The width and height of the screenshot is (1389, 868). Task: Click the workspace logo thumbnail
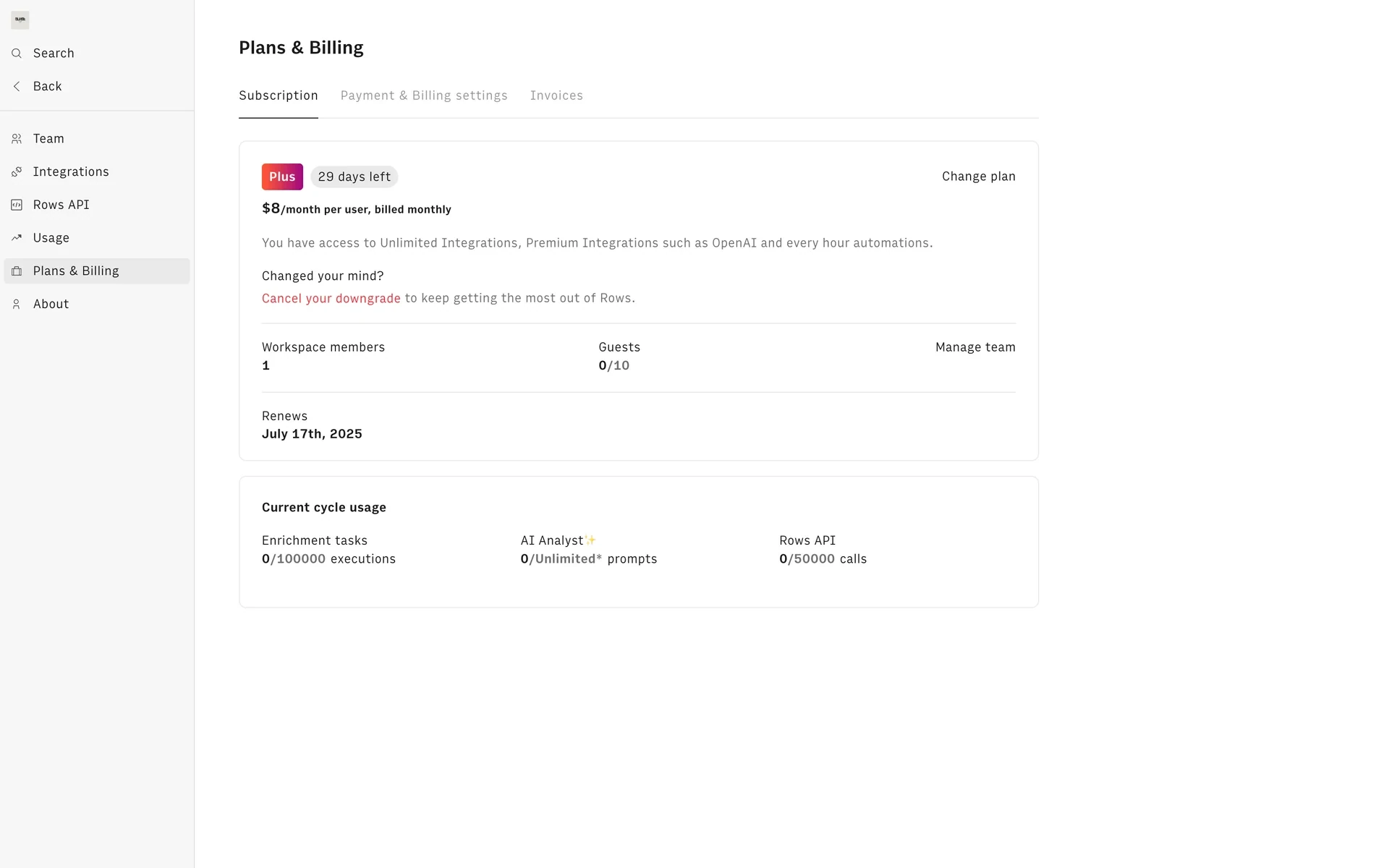point(20,20)
